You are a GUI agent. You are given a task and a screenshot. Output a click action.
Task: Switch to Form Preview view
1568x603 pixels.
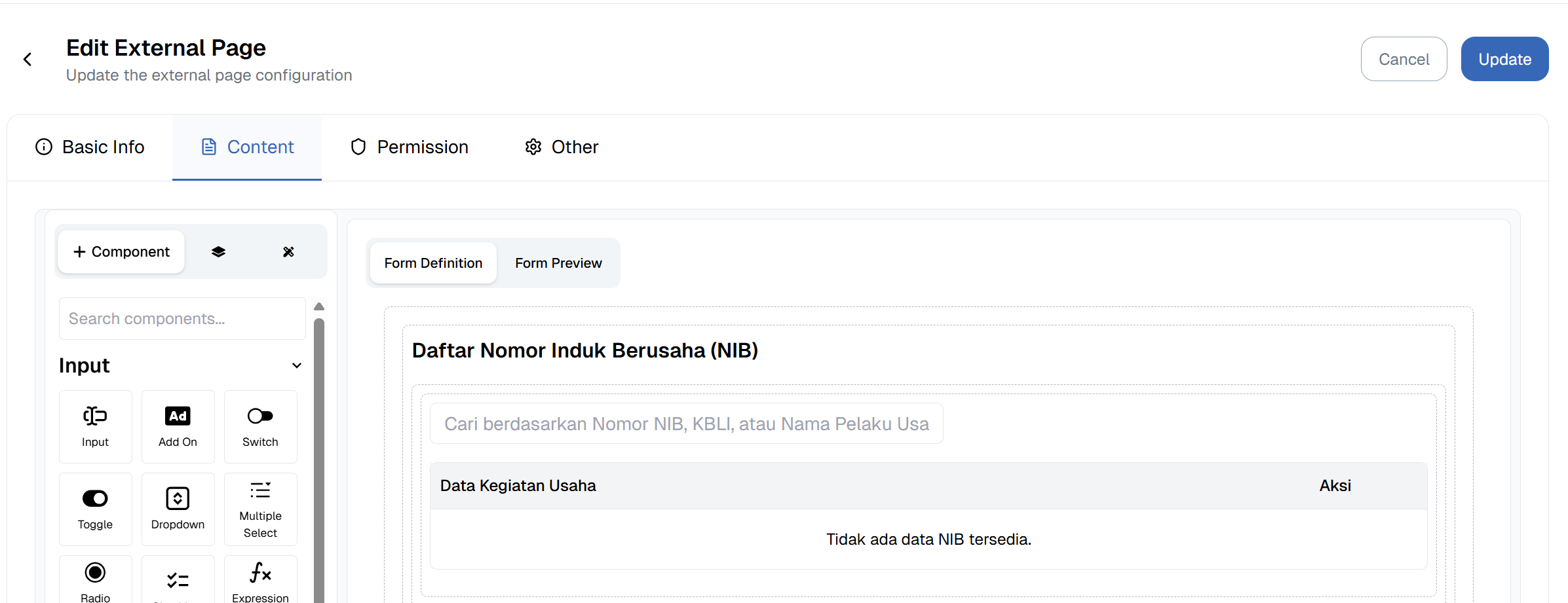click(x=558, y=263)
